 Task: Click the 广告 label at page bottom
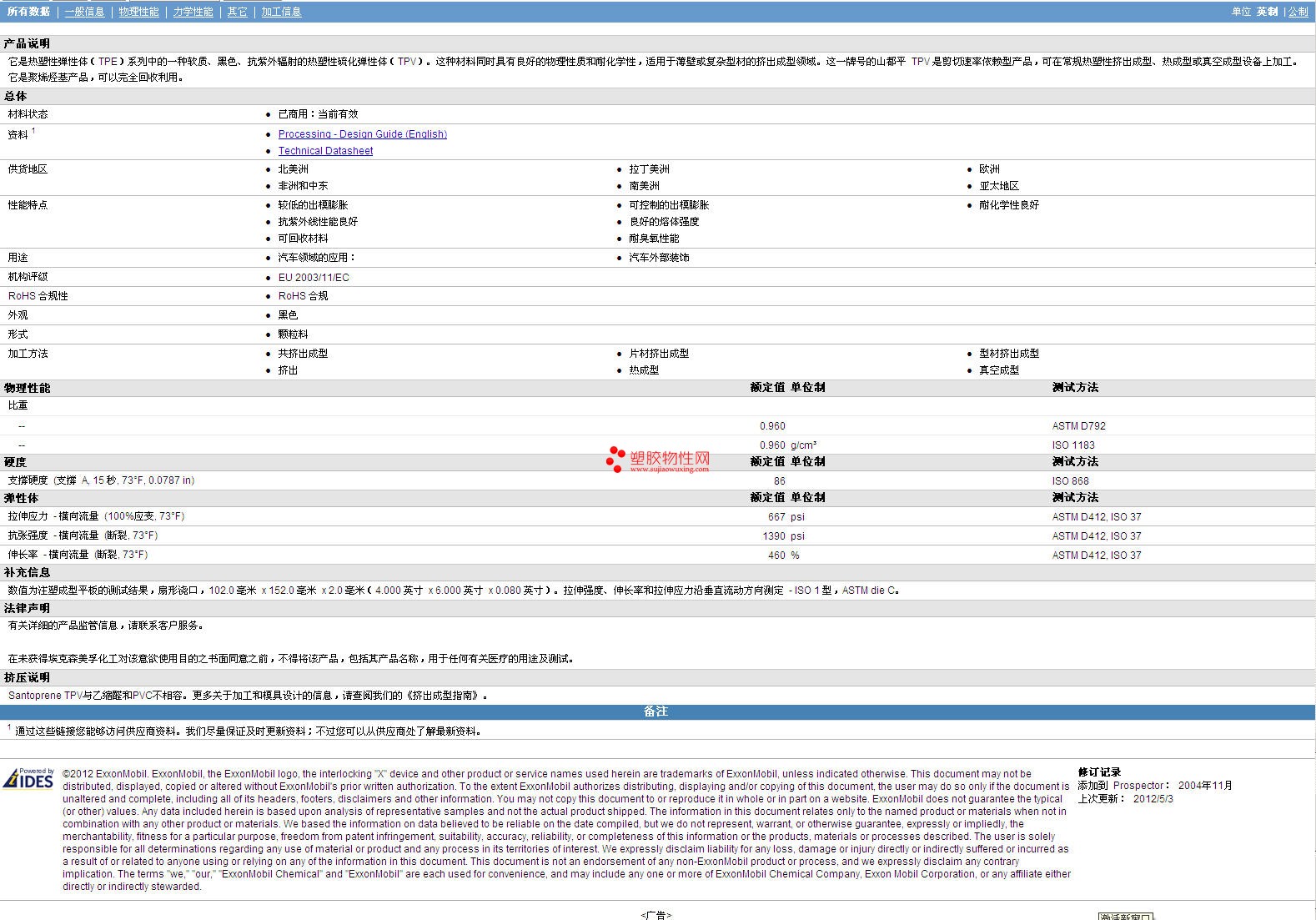tap(656, 915)
